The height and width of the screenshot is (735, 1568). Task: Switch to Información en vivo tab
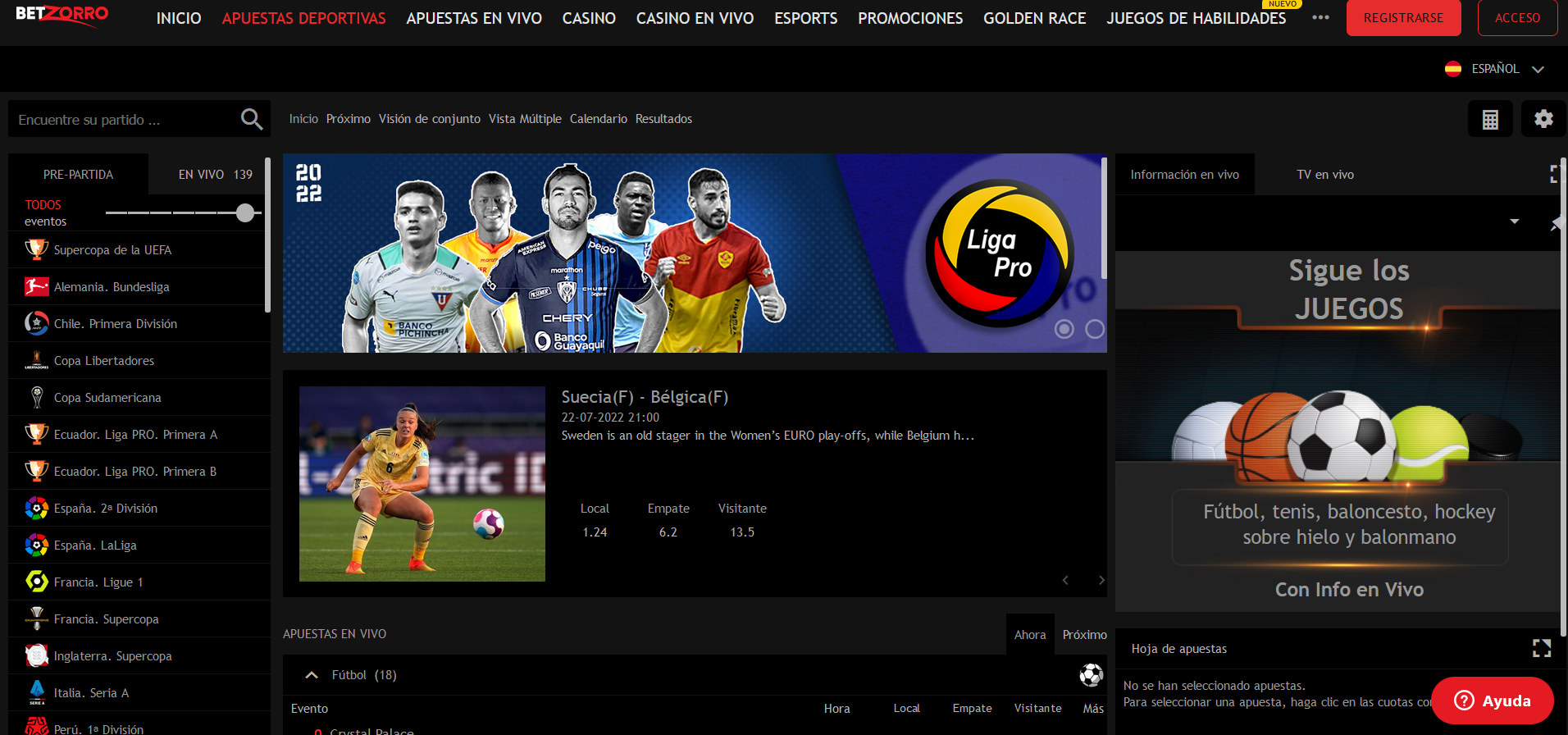[x=1185, y=174]
